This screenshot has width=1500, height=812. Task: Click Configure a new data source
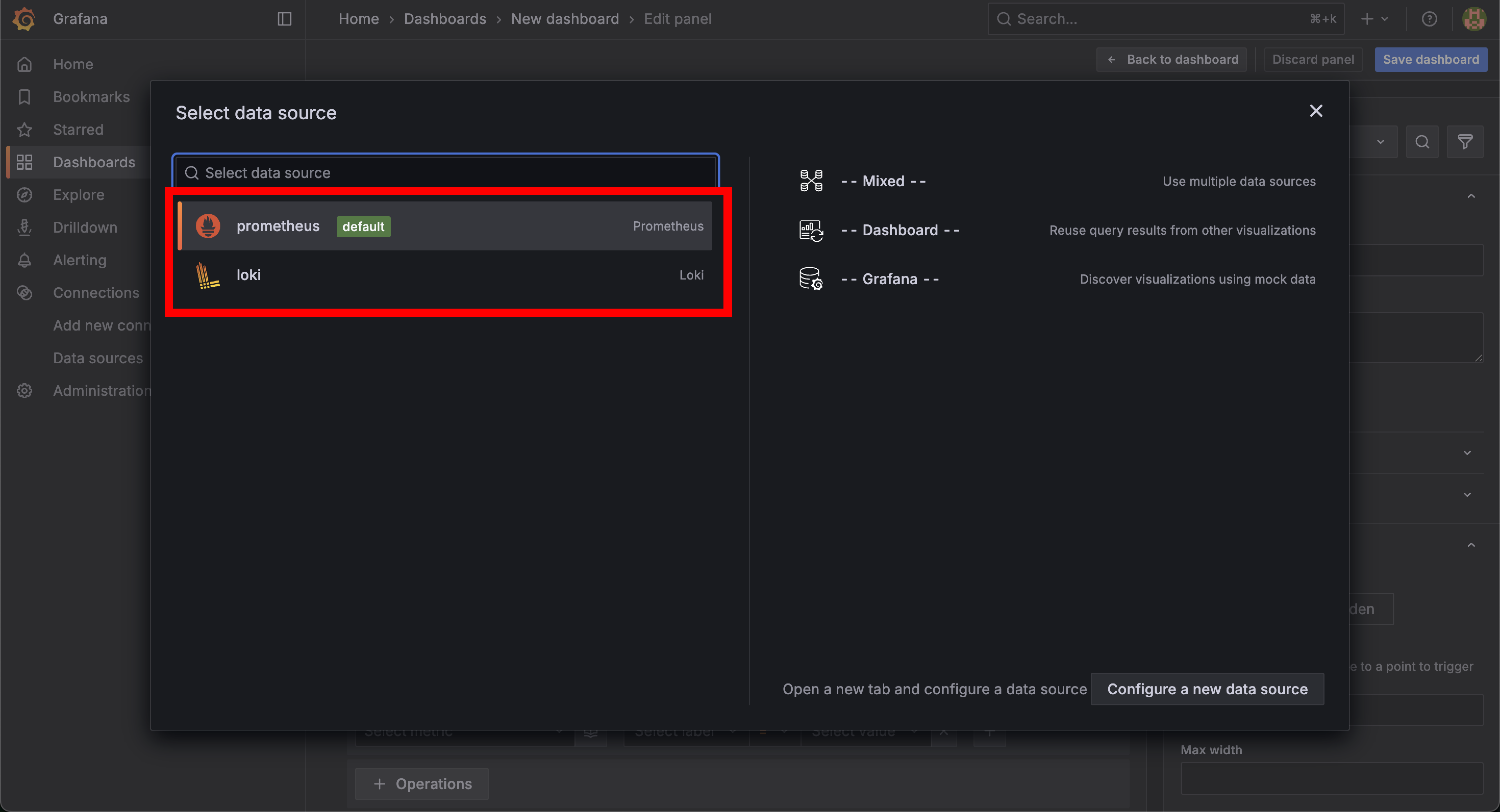(x=1207, y=689)
